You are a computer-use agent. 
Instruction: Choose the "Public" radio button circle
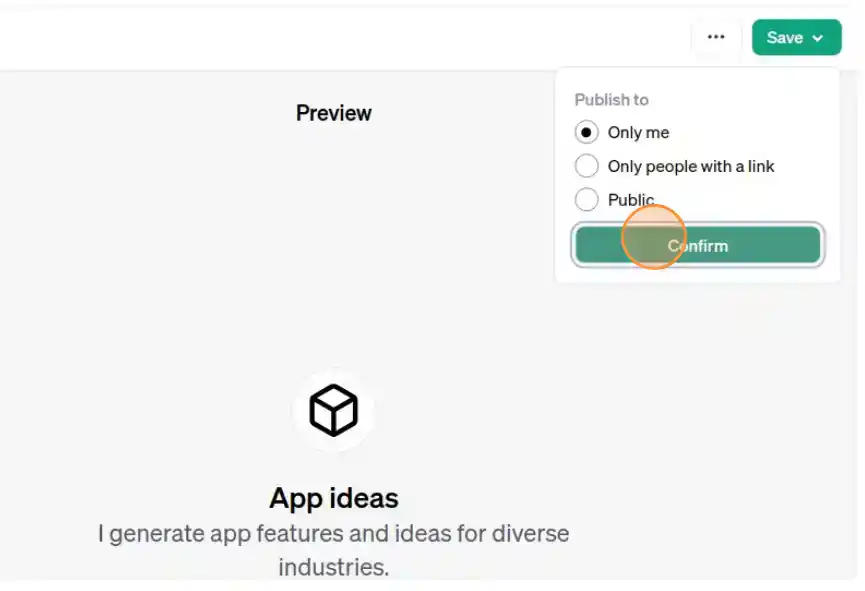pyautogui.click(x=587, y=199)
